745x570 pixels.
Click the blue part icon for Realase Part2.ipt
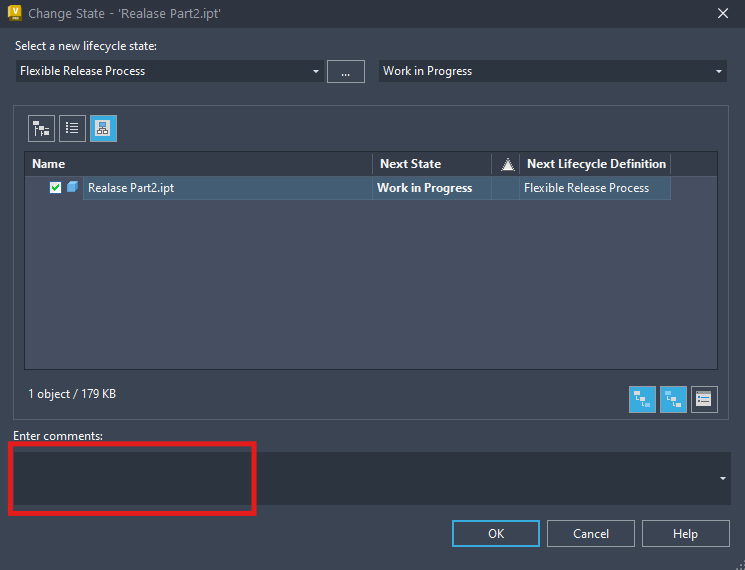click(x=72, y=187)
